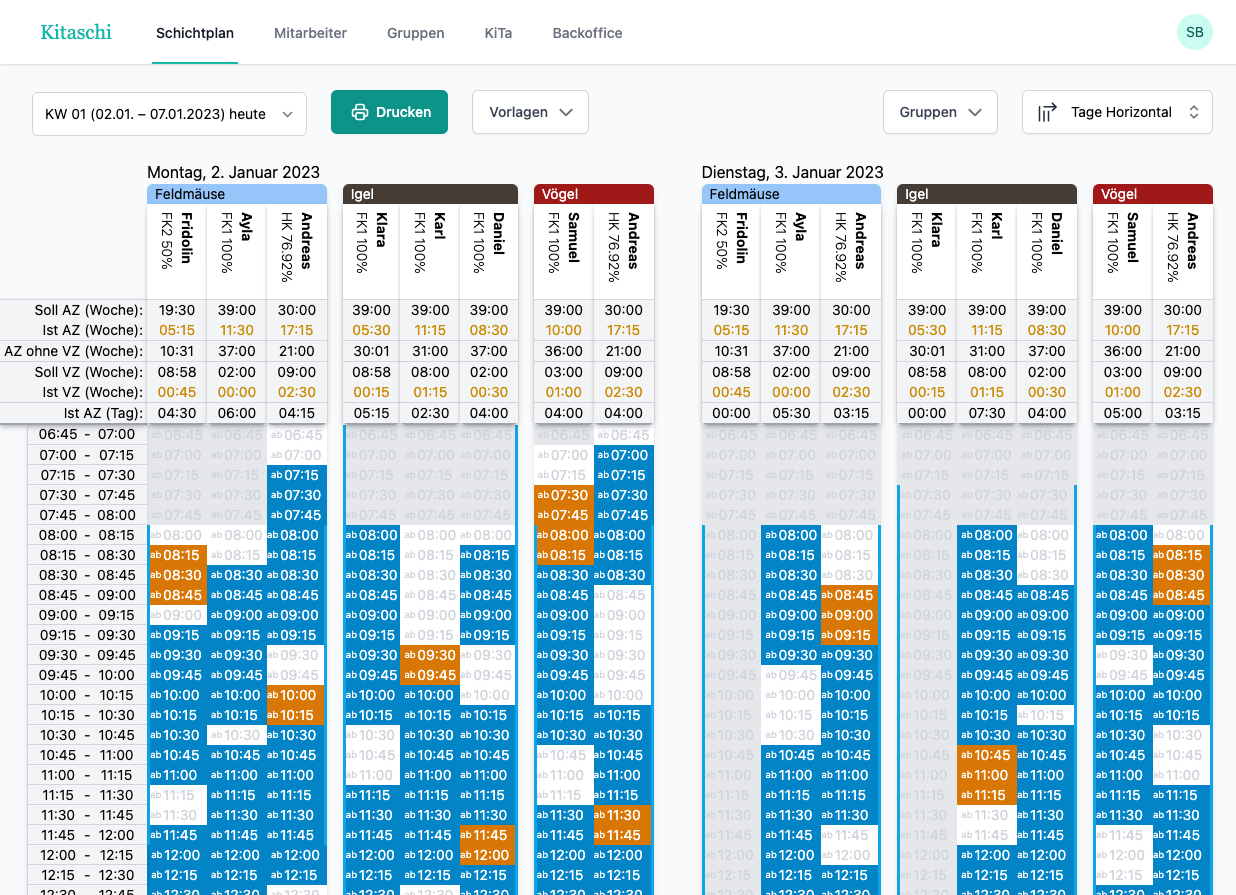Click the calendar week selector chevron
This screenshot has width=1236, height=895.
pos(288,114)
